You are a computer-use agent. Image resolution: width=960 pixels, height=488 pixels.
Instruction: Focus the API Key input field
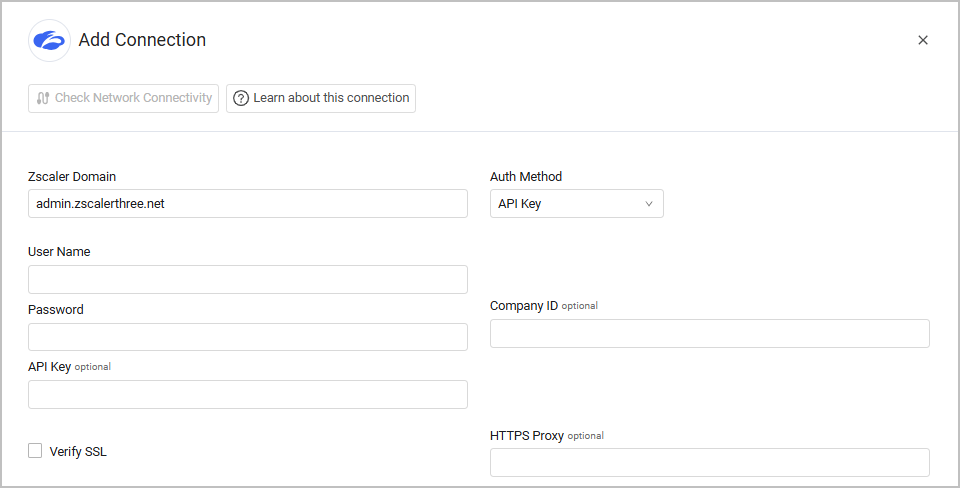[248, 394]
